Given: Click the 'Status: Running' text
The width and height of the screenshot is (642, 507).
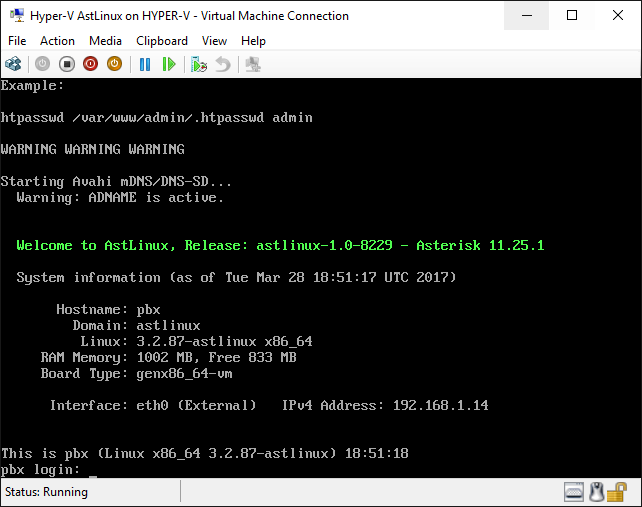Looking at the screenshot, I should point(46,492).
